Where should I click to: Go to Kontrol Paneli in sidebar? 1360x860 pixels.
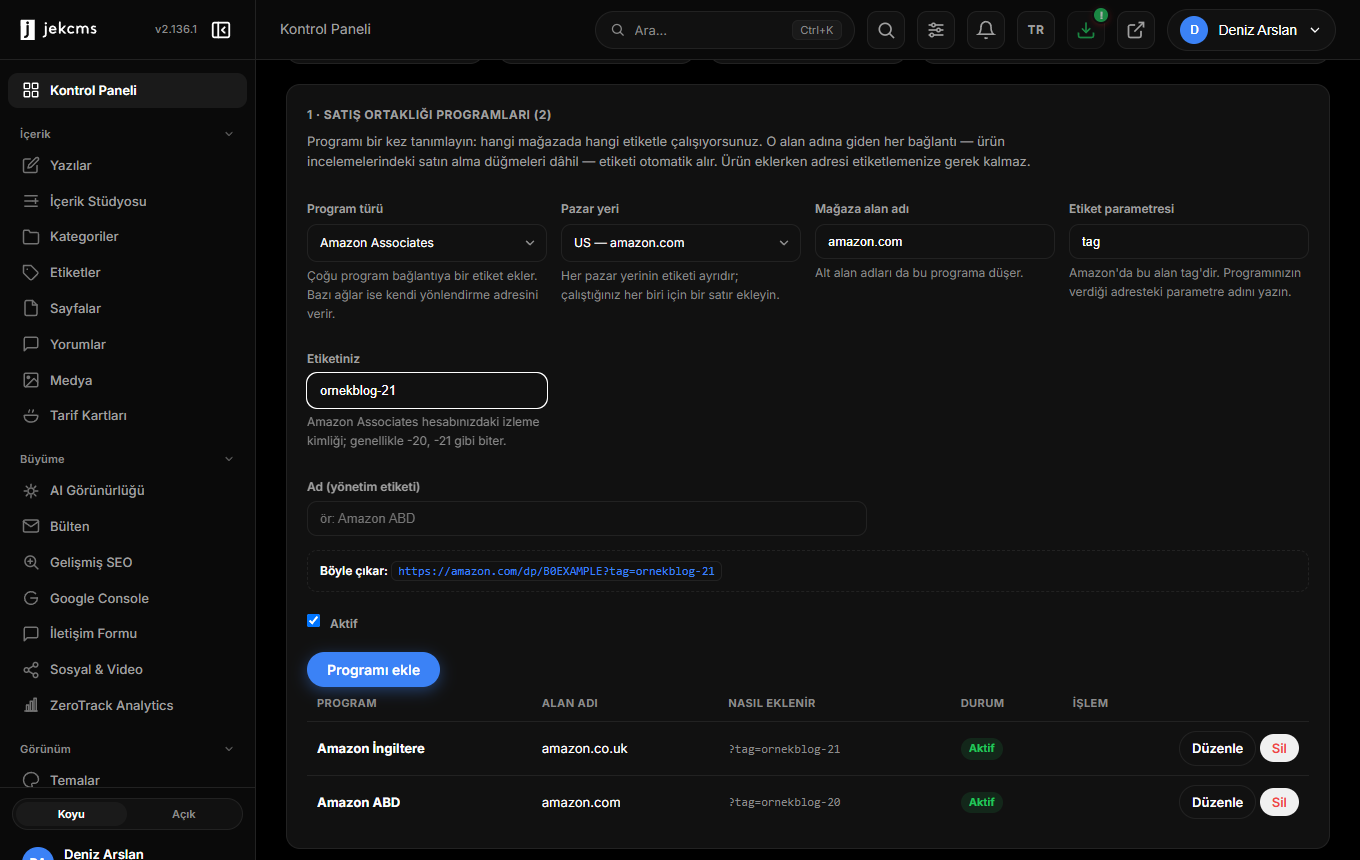[127, 90]
